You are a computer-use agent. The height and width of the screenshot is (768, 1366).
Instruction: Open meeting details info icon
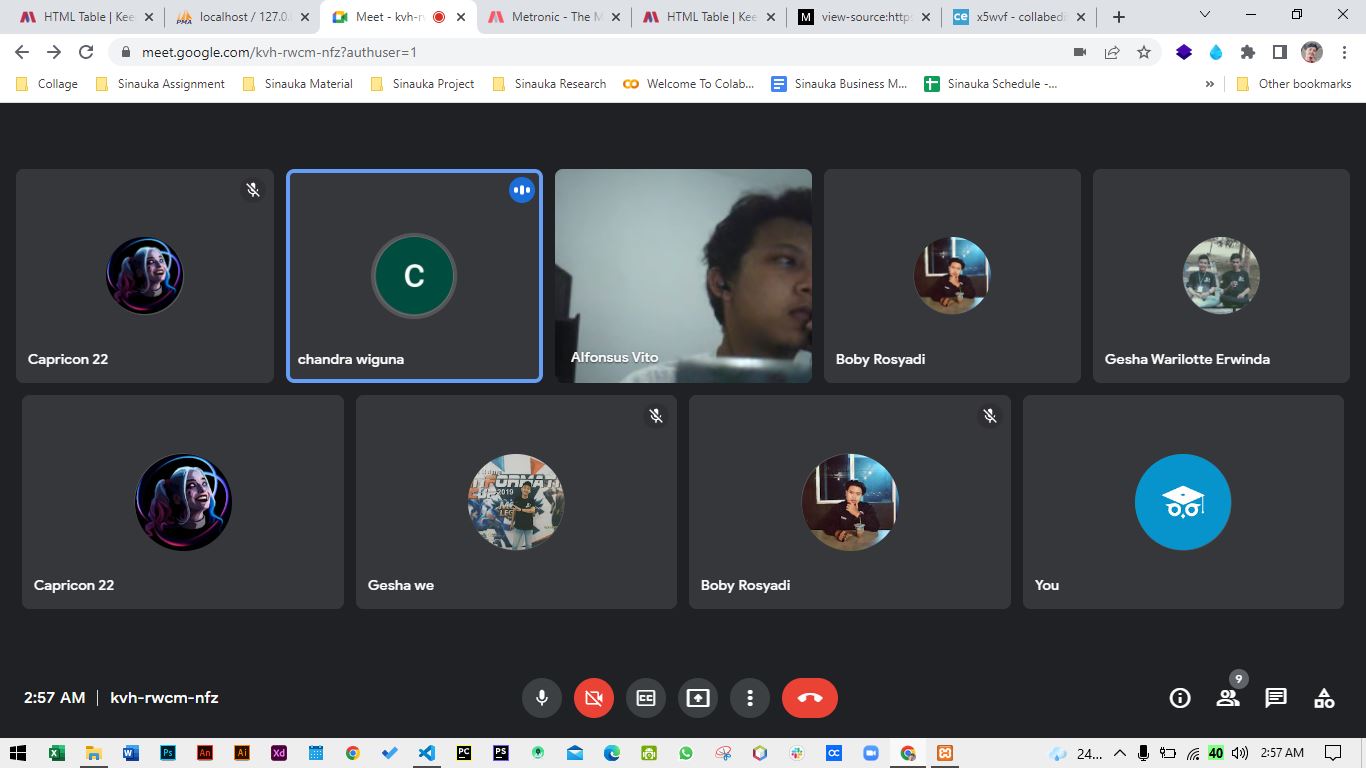coord(1180,698)
